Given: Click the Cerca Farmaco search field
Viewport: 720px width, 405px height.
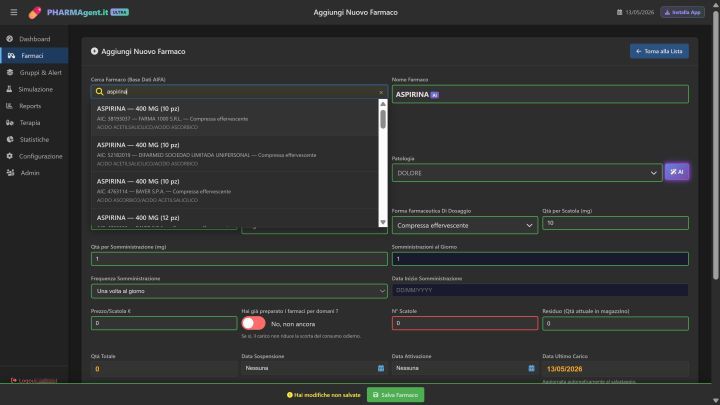Looking at the screenshot, I should click(239, 92).
